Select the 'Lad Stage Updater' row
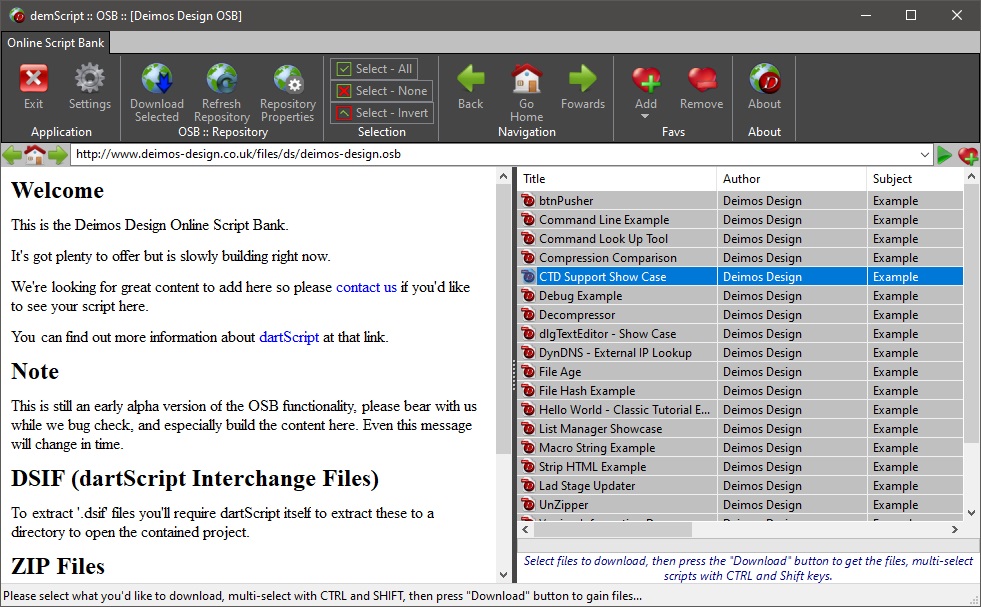The height and width of the screenshot is (607, 981). [740, 486]
